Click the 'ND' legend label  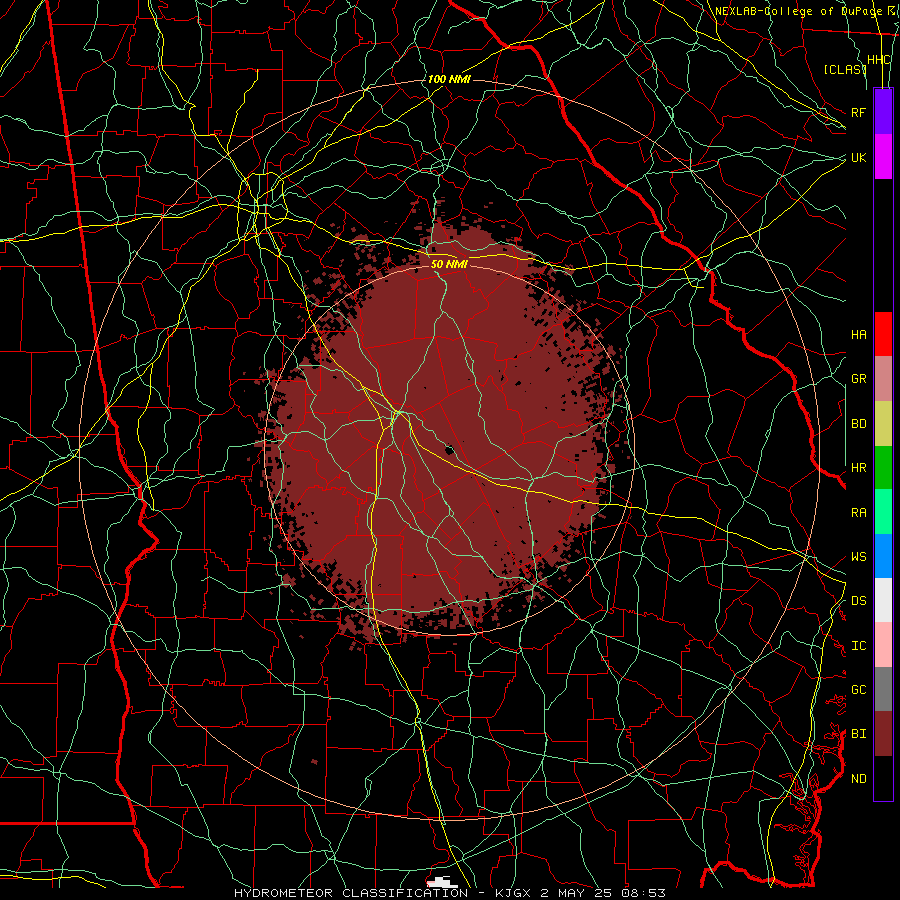click(858, 779)
